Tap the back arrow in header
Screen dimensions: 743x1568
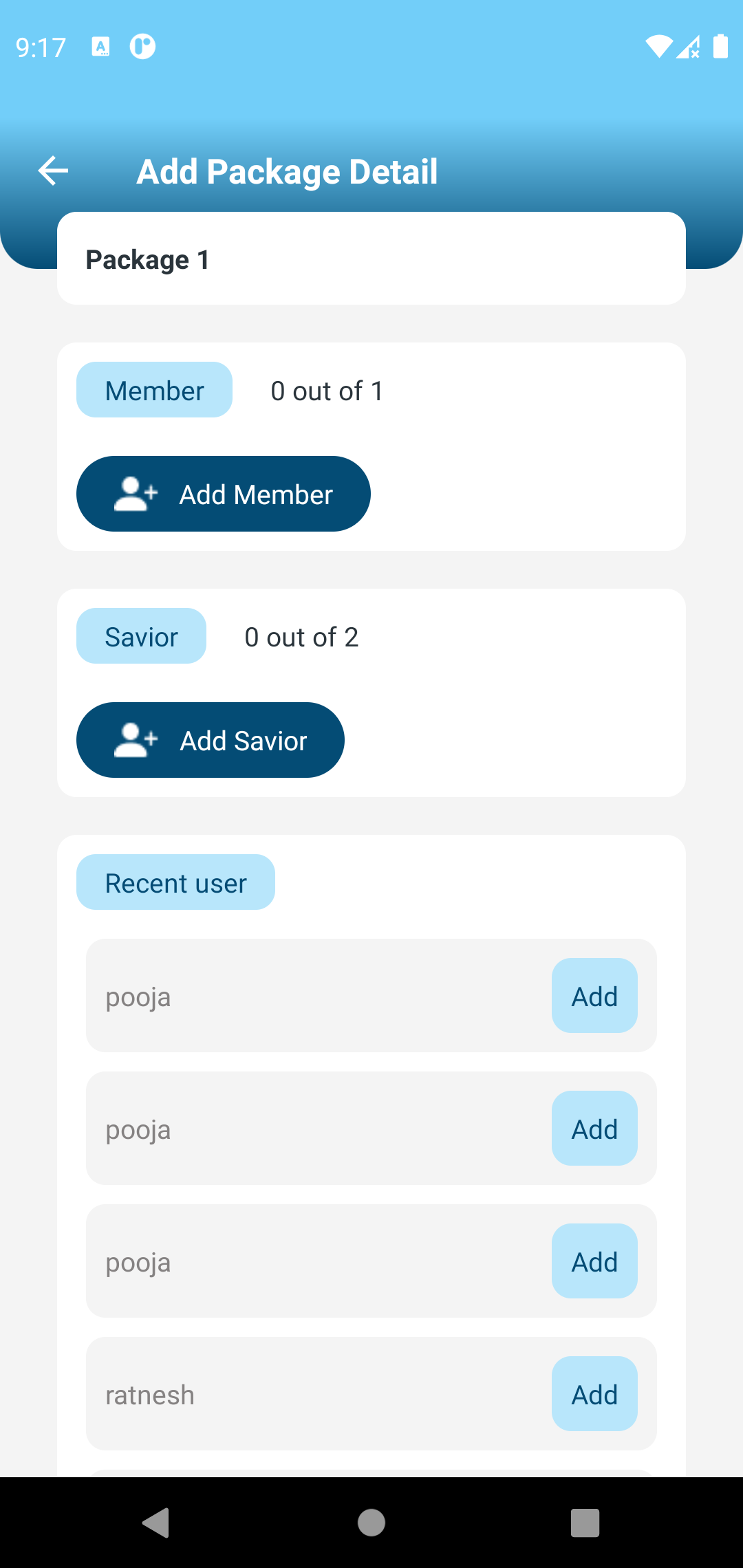(53, 171)
